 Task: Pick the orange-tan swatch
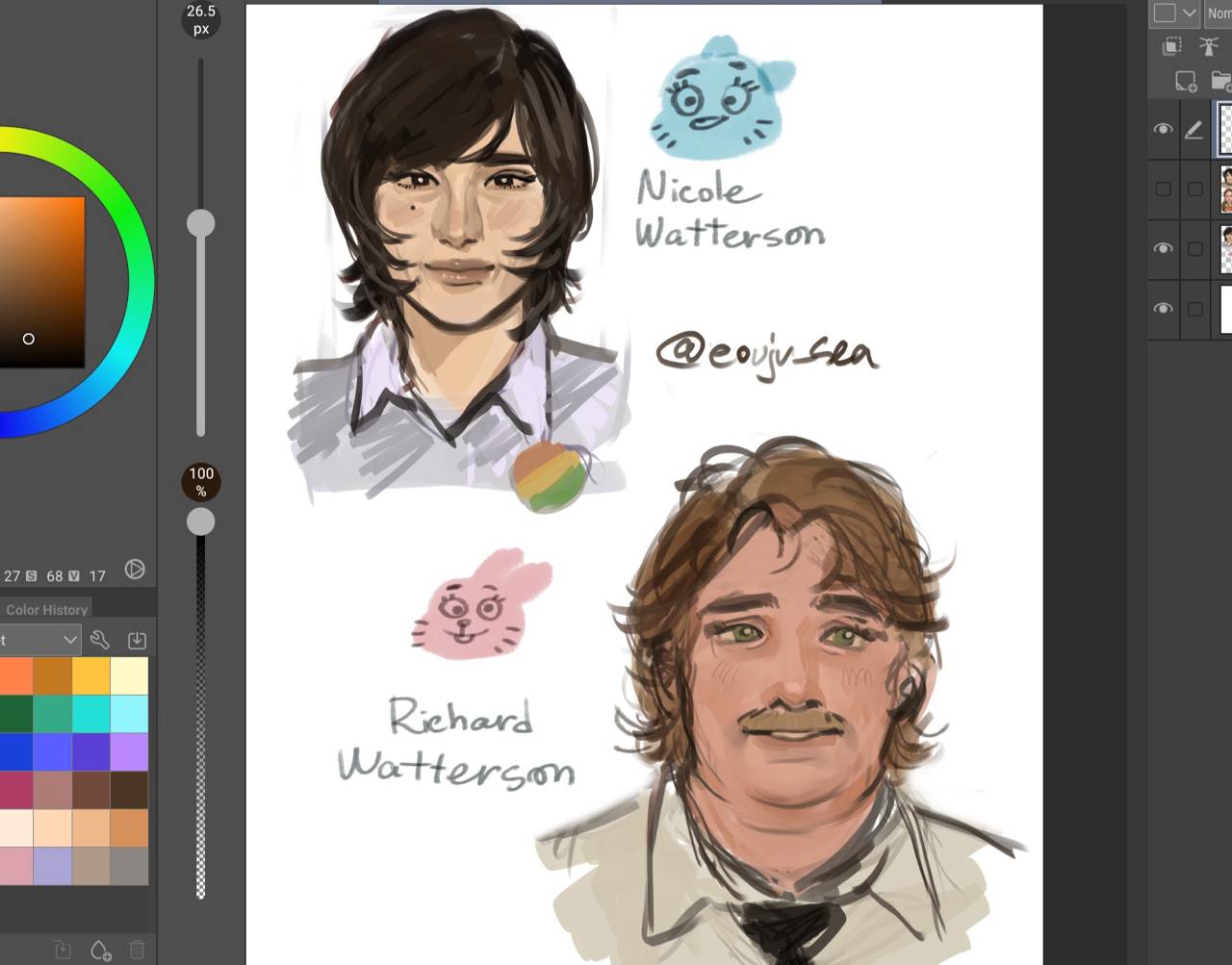click(129, 827)
